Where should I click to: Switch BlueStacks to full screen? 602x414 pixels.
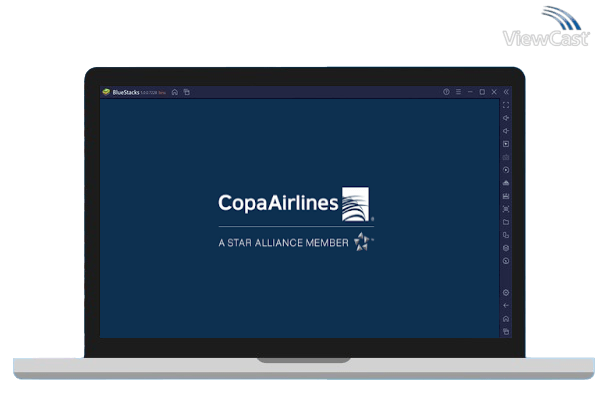(506, 105)
